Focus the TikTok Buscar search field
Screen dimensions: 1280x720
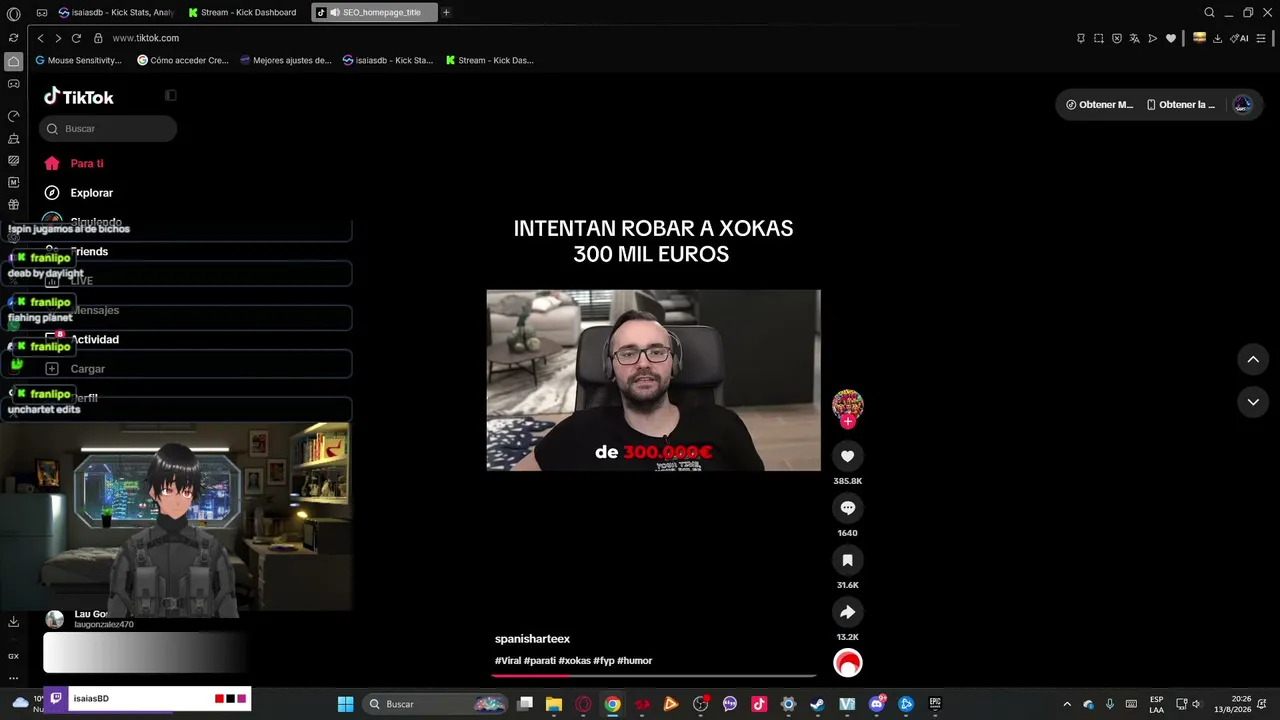pos(108,129)
